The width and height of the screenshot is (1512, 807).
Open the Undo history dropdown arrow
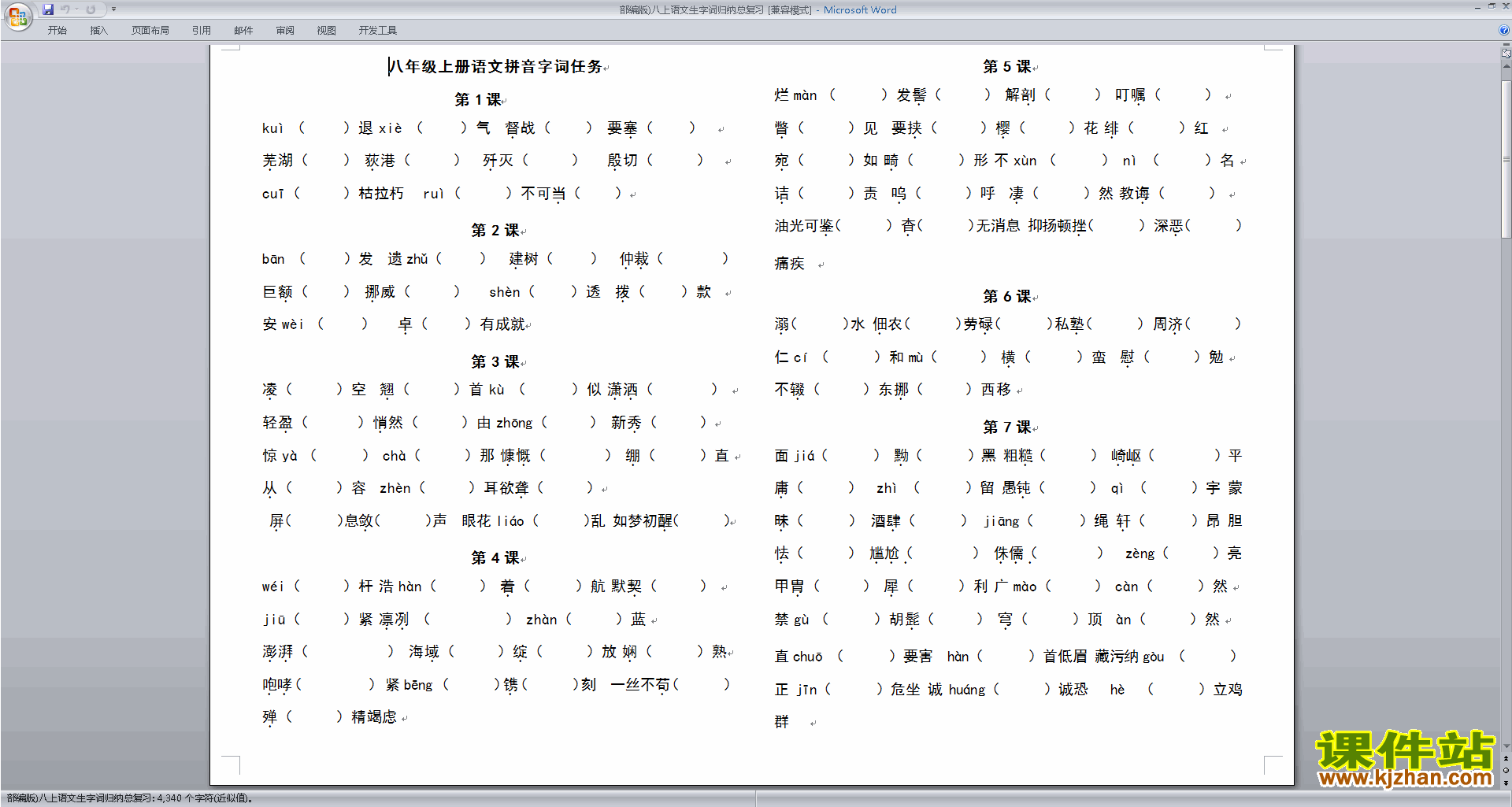tap(76, 9)
